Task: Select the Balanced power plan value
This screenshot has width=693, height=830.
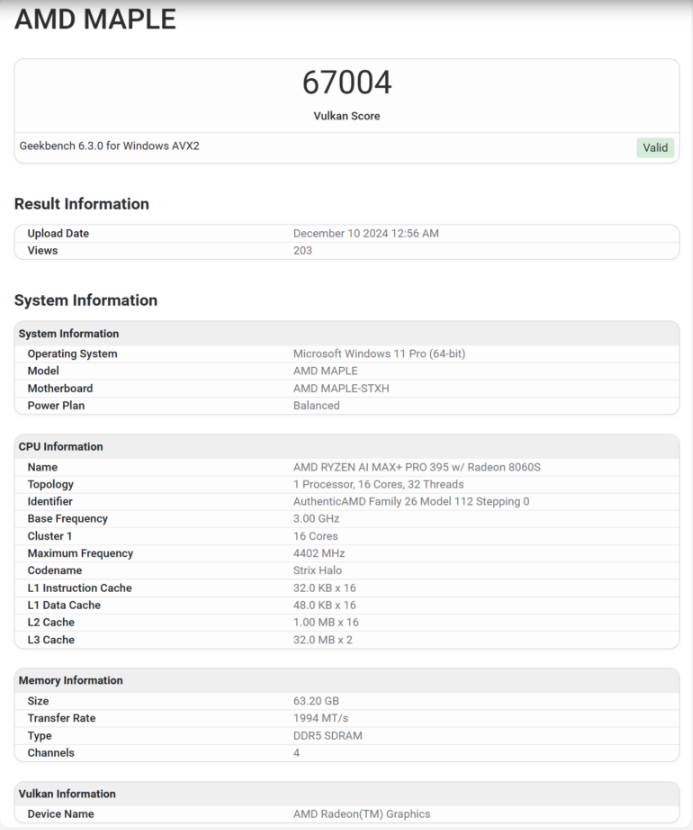Action: pyautogui.click(x=317, y=405)
